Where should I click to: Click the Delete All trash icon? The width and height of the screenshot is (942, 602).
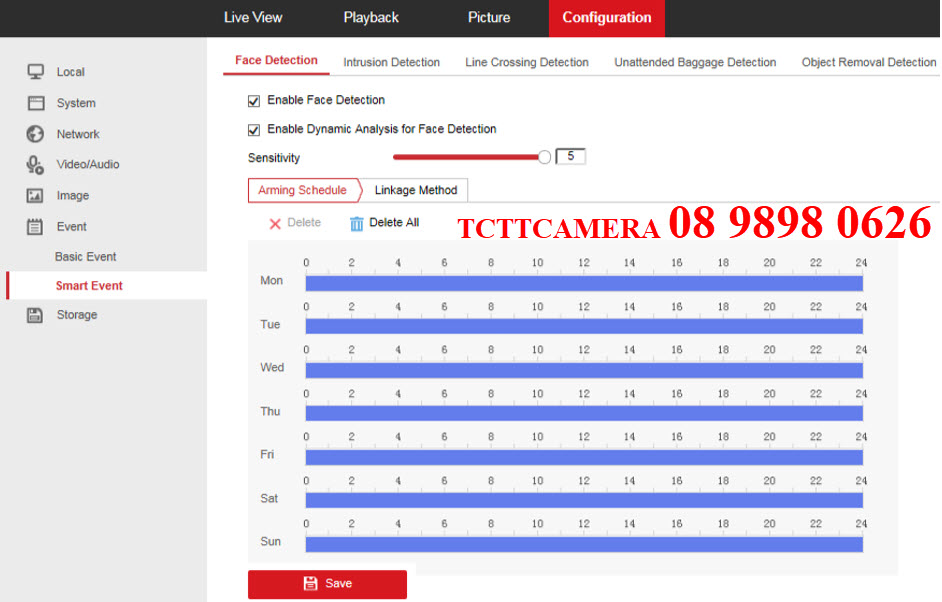pos(357,223)
